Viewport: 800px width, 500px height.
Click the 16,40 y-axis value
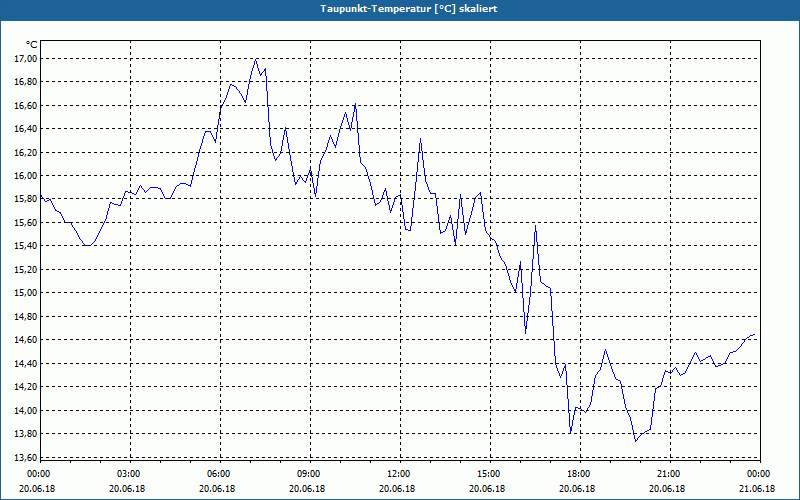pyautogui.click(x=26, y=129)
